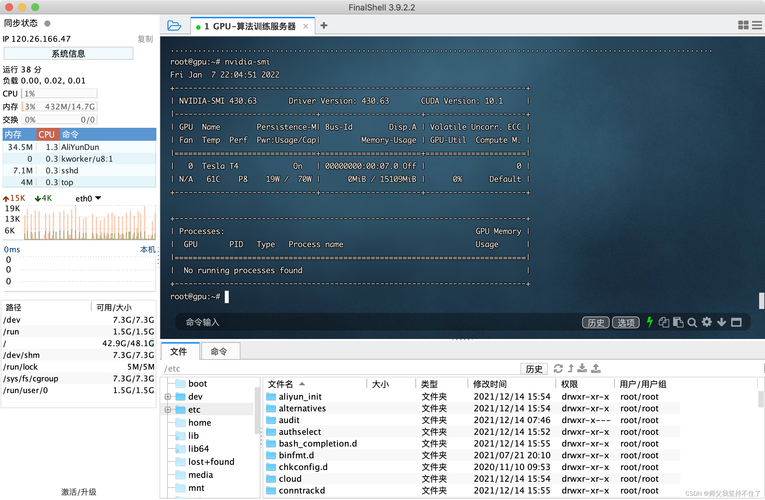Image resolution: width=765 pixels, height=500 pixels.
Task: Select the binfmt.d folder row
Action: tap(472, 455)
